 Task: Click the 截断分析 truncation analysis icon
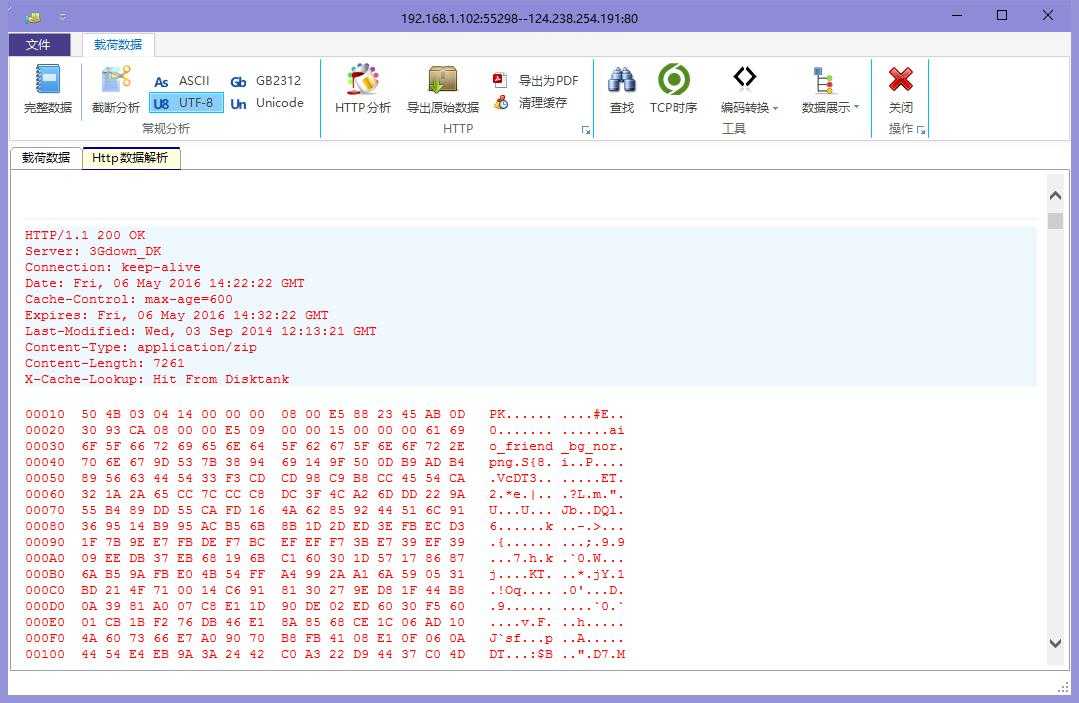point(116,89)
